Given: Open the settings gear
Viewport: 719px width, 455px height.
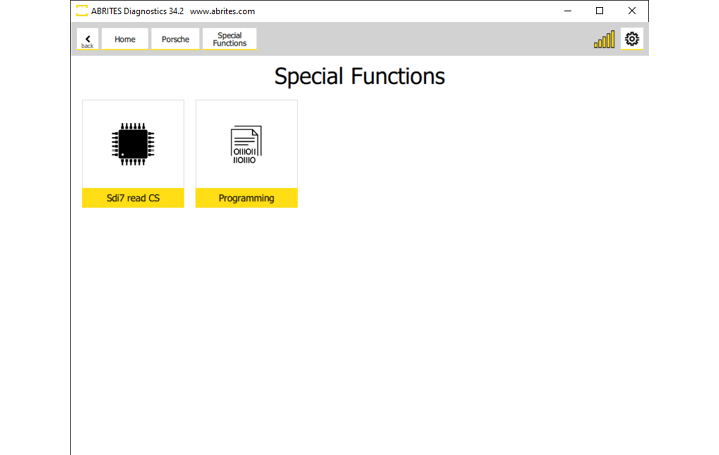Looking at the screenshot, I should [631, 39].
